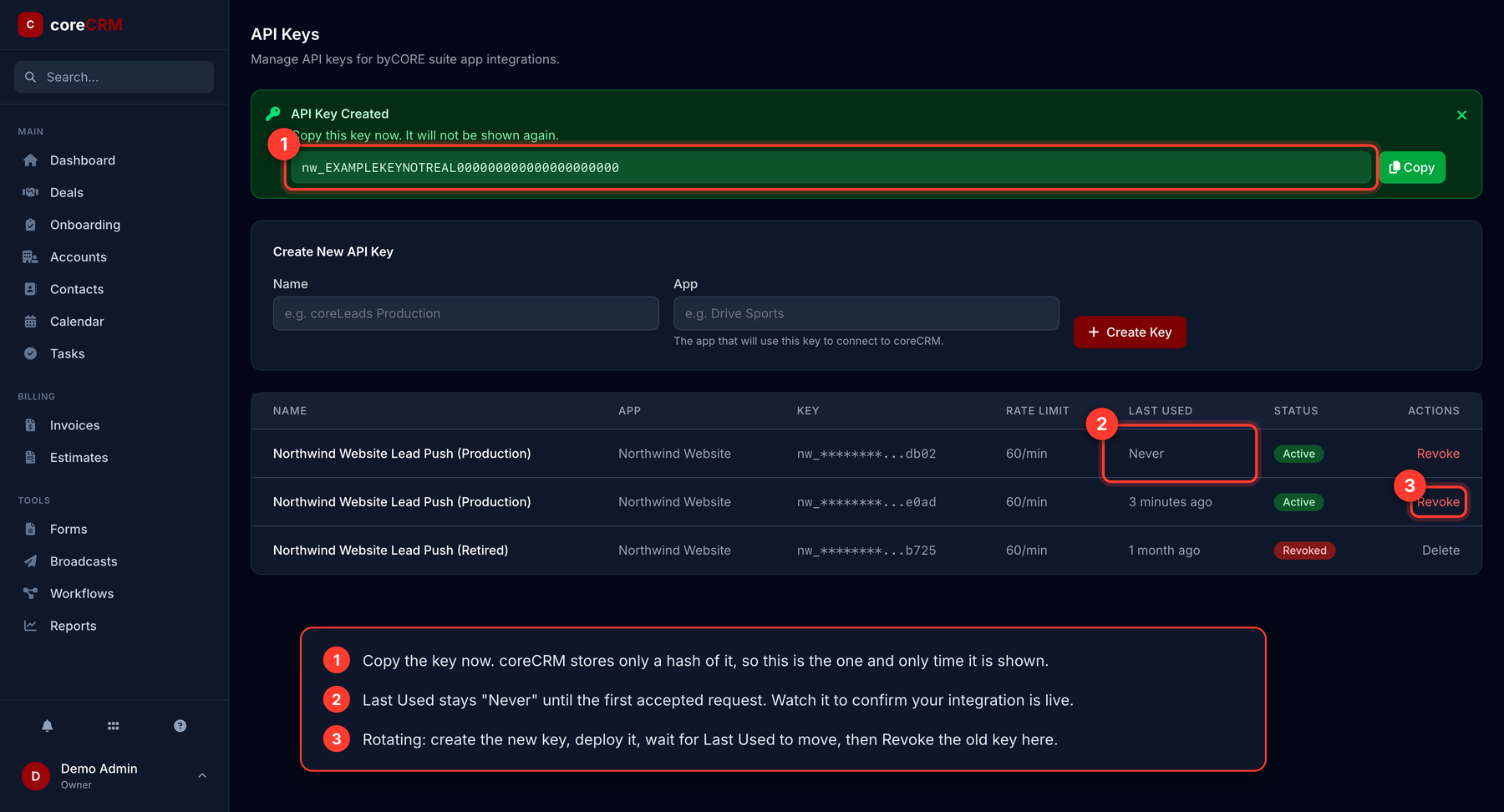
Task: Select the displayed new API key text
Action: (x=460, y=168)
